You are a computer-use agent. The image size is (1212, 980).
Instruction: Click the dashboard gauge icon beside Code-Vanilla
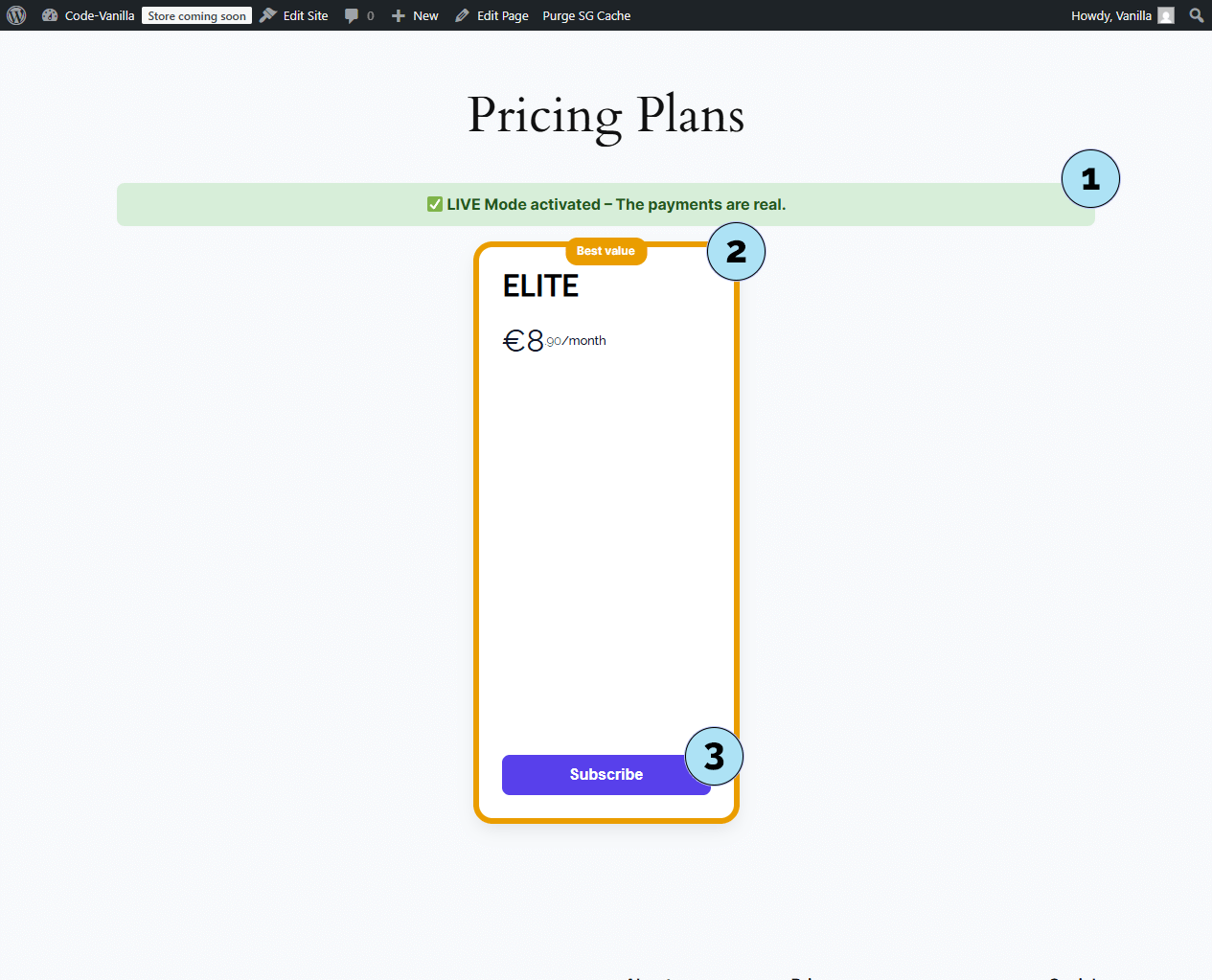tap(50, 15)
